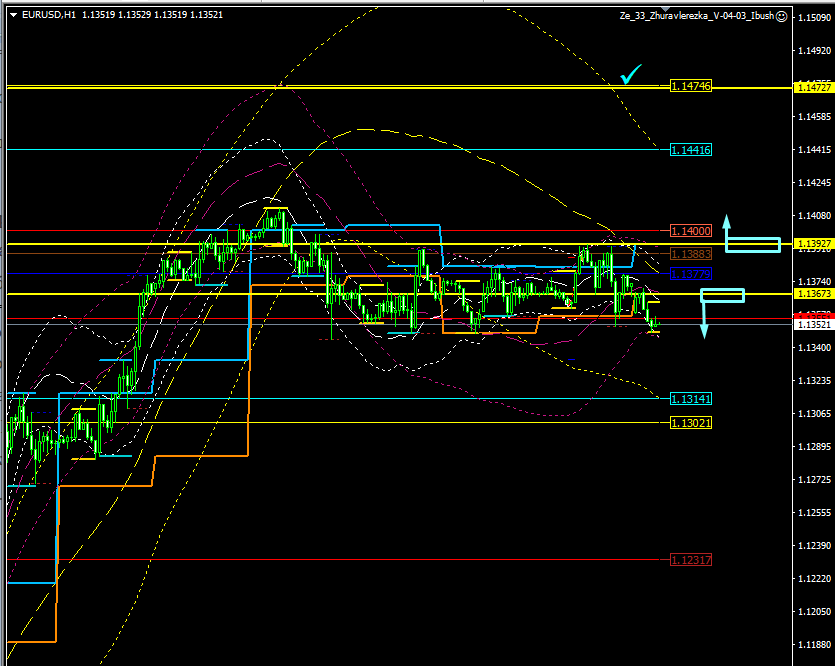Click the white 1.13521 current price tag

tap(814, 324)
